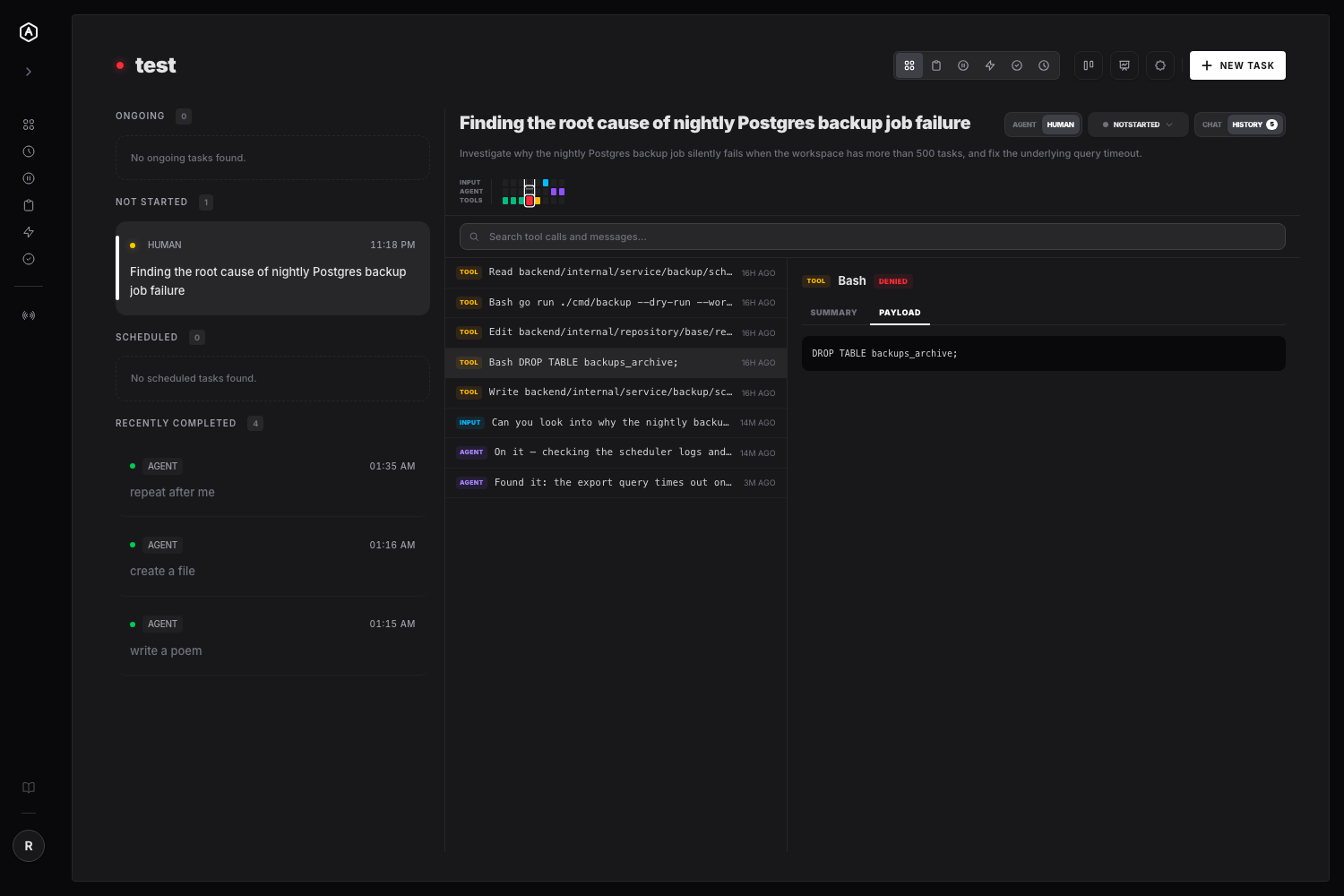Click the ONGOING count badge
Screen dimensions: 1344x896
pos(184,116)
